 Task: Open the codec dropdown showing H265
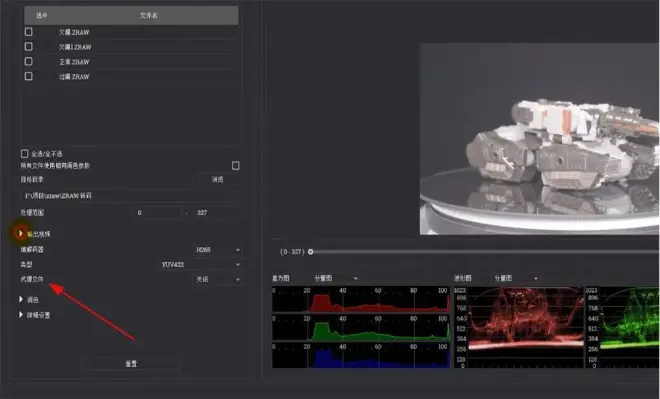[217, 250]
